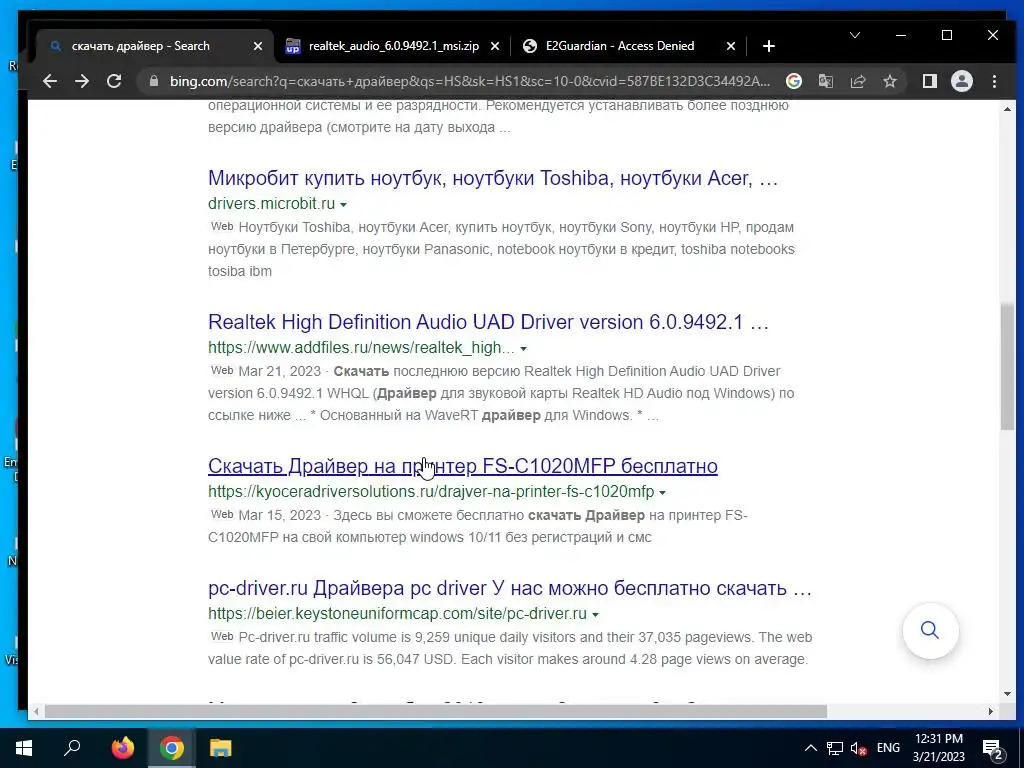Expand the drivers.microbit.ru URL dropdown arrow
1024x768 pixels.
(344, 204)
